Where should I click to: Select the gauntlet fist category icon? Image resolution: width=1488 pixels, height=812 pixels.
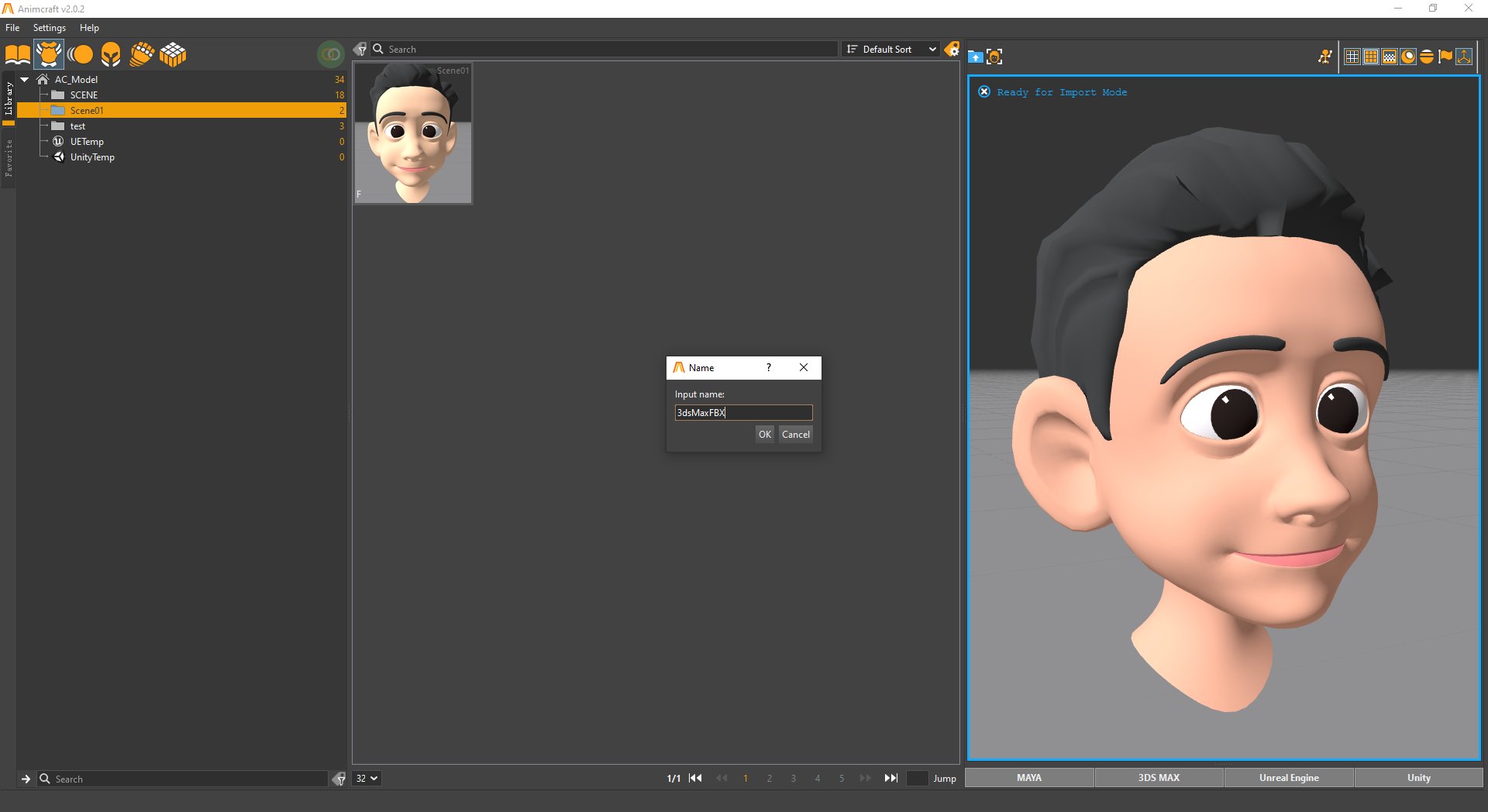coord(142,55)
